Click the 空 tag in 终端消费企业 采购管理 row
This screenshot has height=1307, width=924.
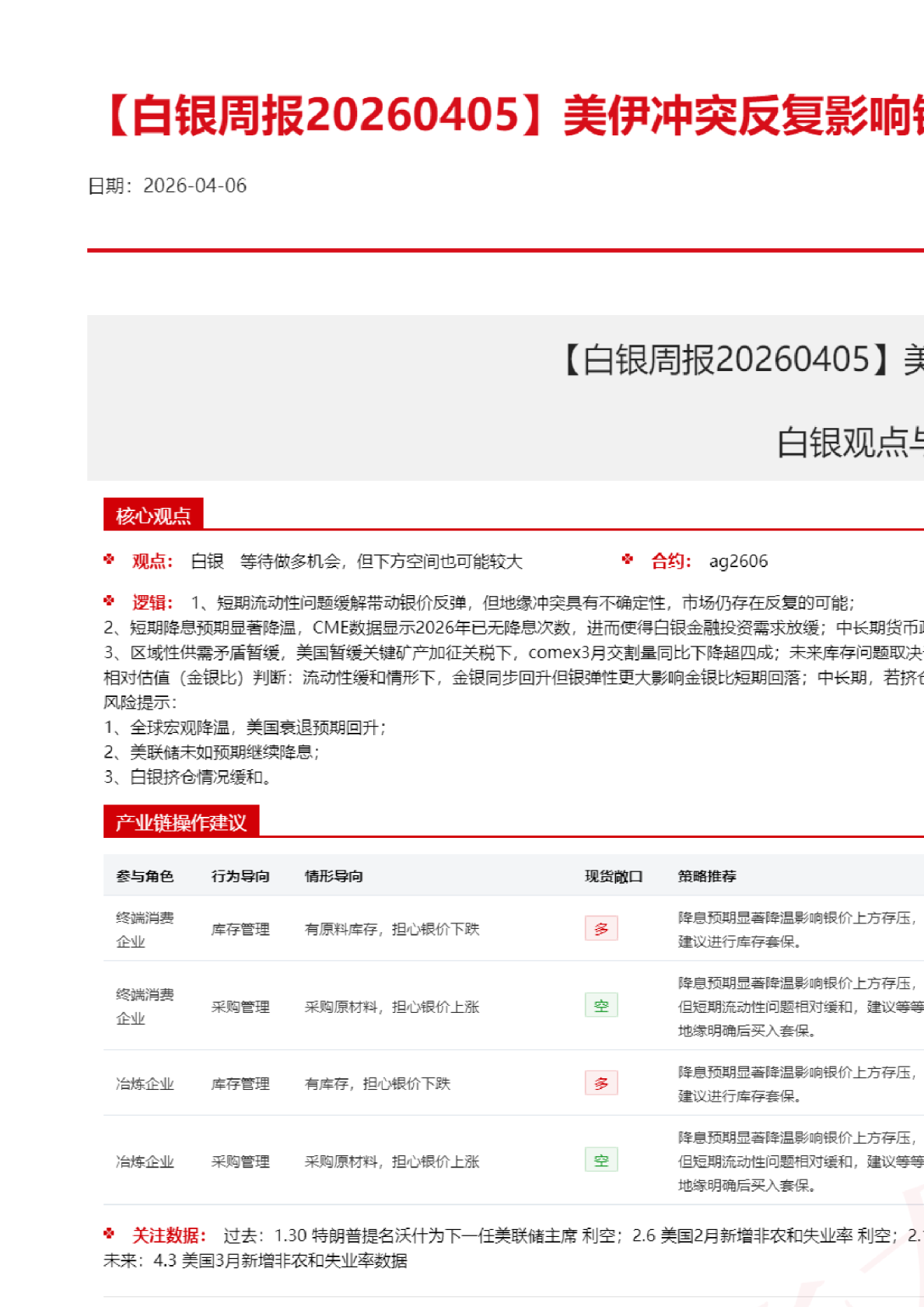[600, 1006]
